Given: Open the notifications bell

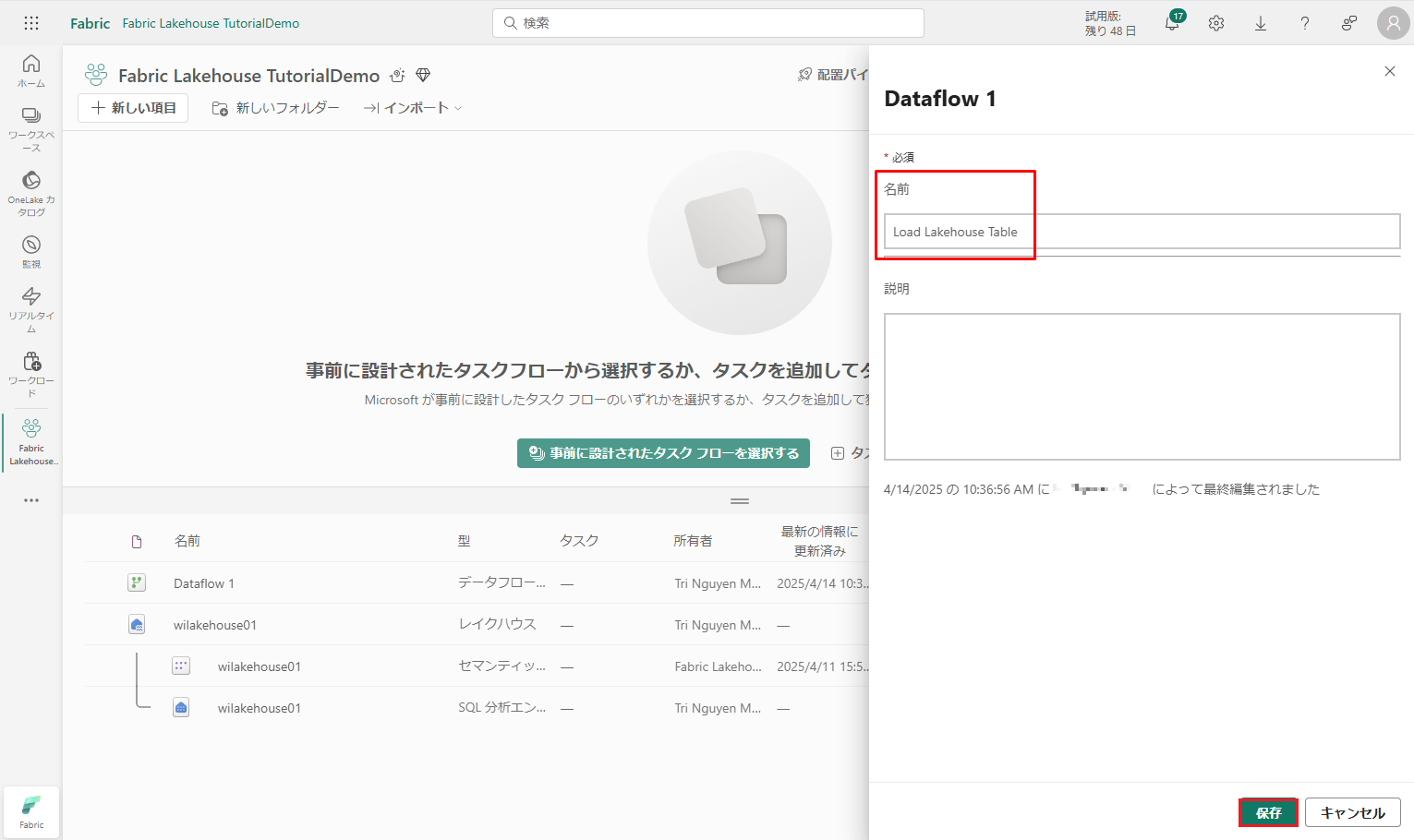Looking at the screenshot, I should coord(1172,24).
